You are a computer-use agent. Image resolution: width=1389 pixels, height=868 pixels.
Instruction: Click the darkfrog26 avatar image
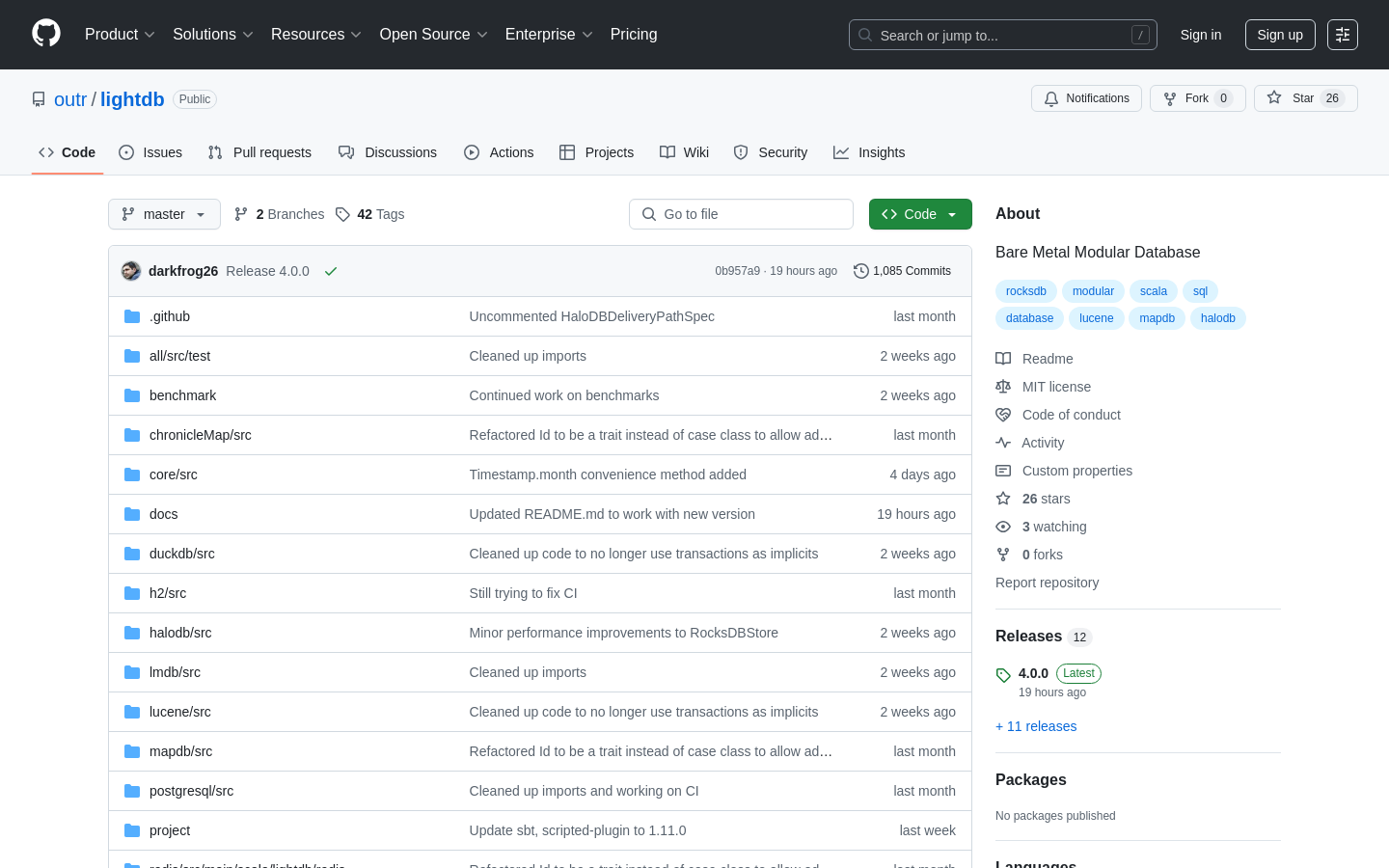coord(131,271)
